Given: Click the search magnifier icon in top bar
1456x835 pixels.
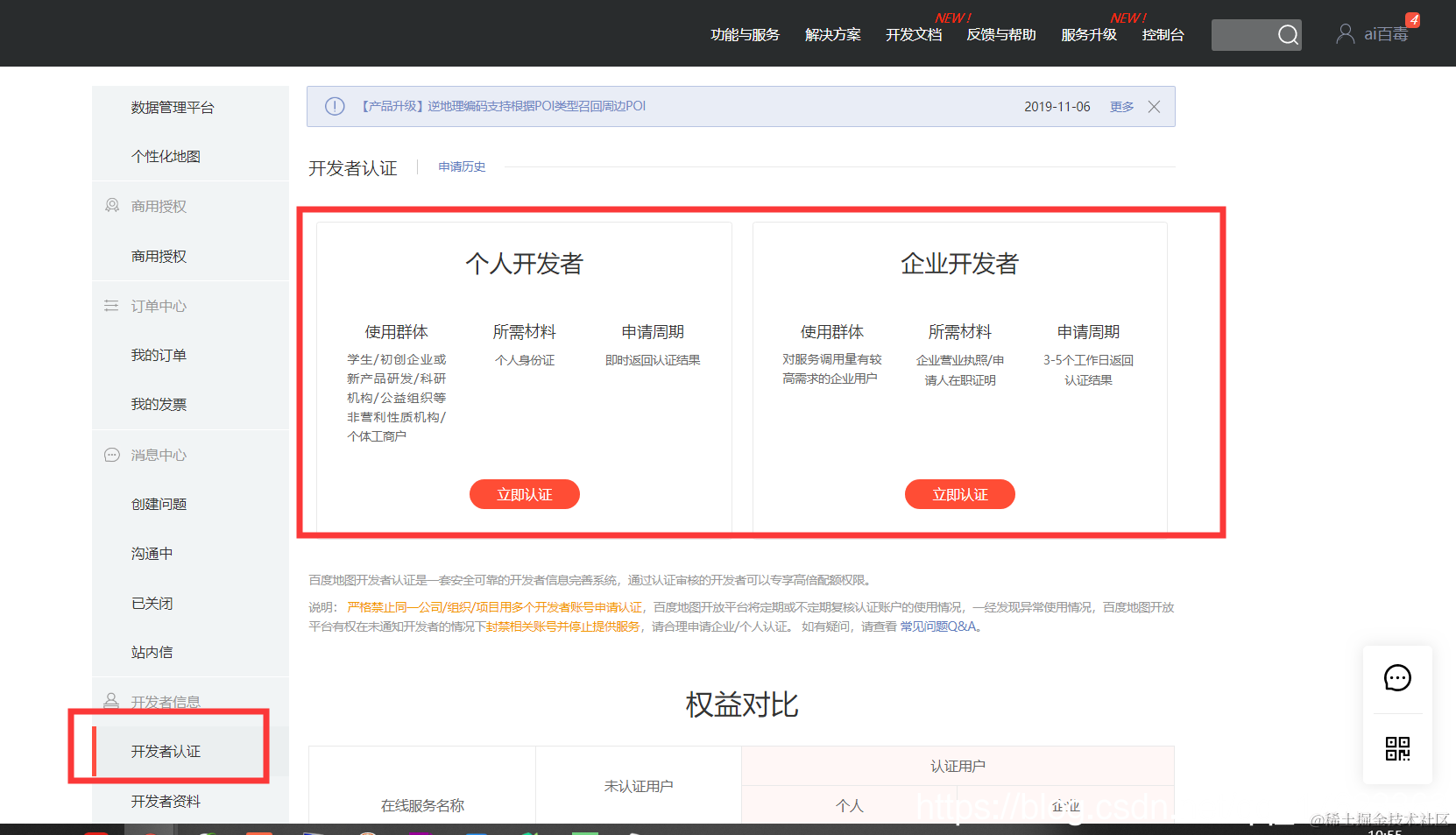Looking at the screenshot, I should [1288, 34].
